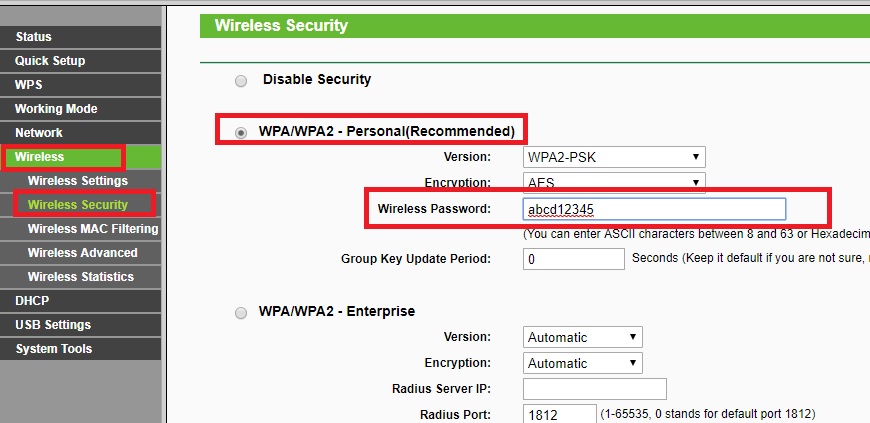Expand the Enterprise Version Automatic dropdown
The height and width of the screenshot is (423, 870).
pyautogui.click(x=582, y=337)
